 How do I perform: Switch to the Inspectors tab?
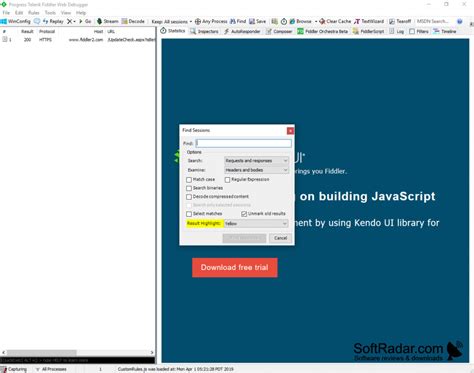[x=204, y=31]
